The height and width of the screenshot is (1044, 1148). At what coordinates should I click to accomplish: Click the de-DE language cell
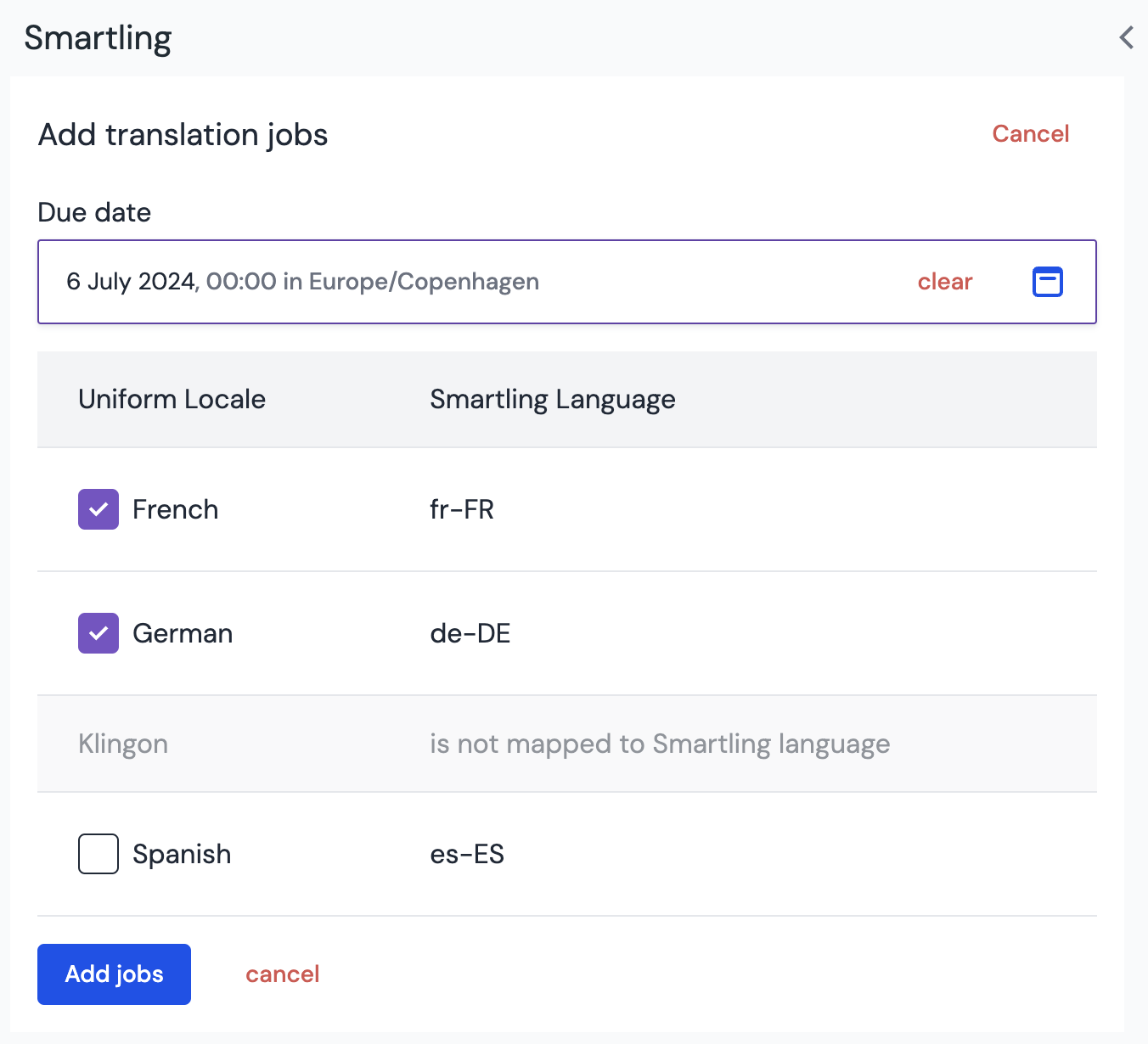click(x=470, y=633)
